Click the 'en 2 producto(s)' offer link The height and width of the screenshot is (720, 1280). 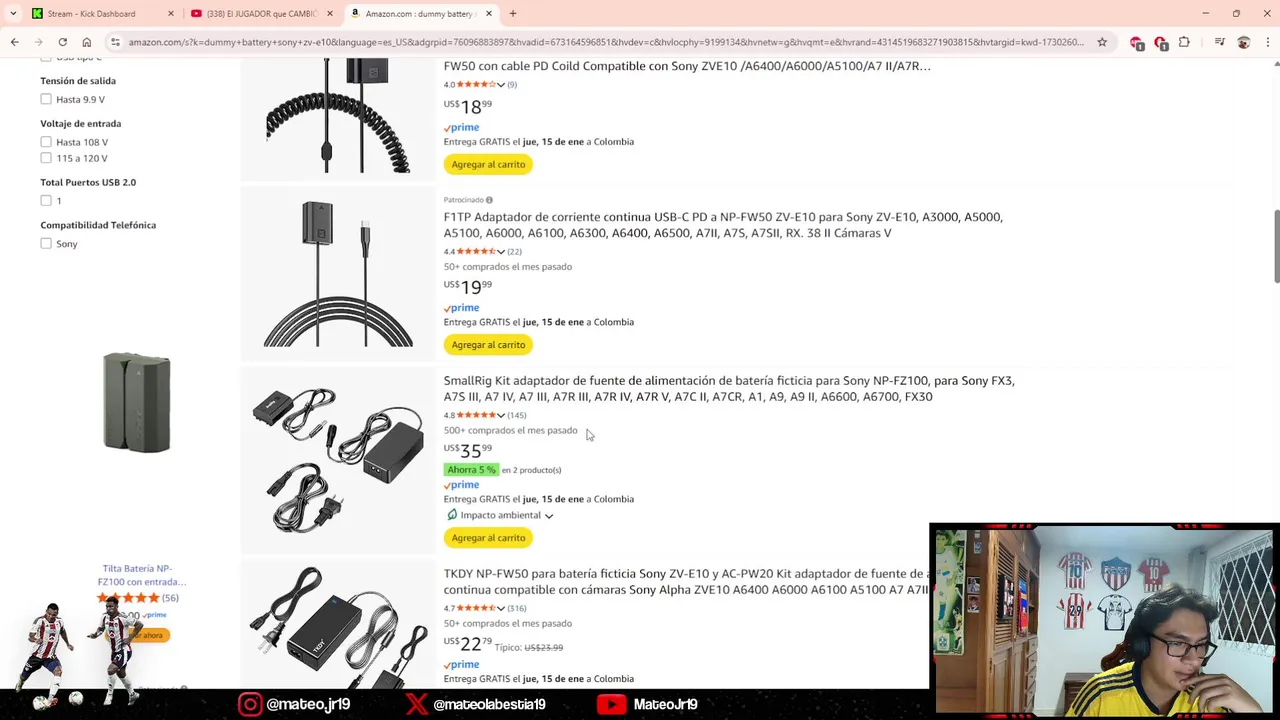pos(531,470)
